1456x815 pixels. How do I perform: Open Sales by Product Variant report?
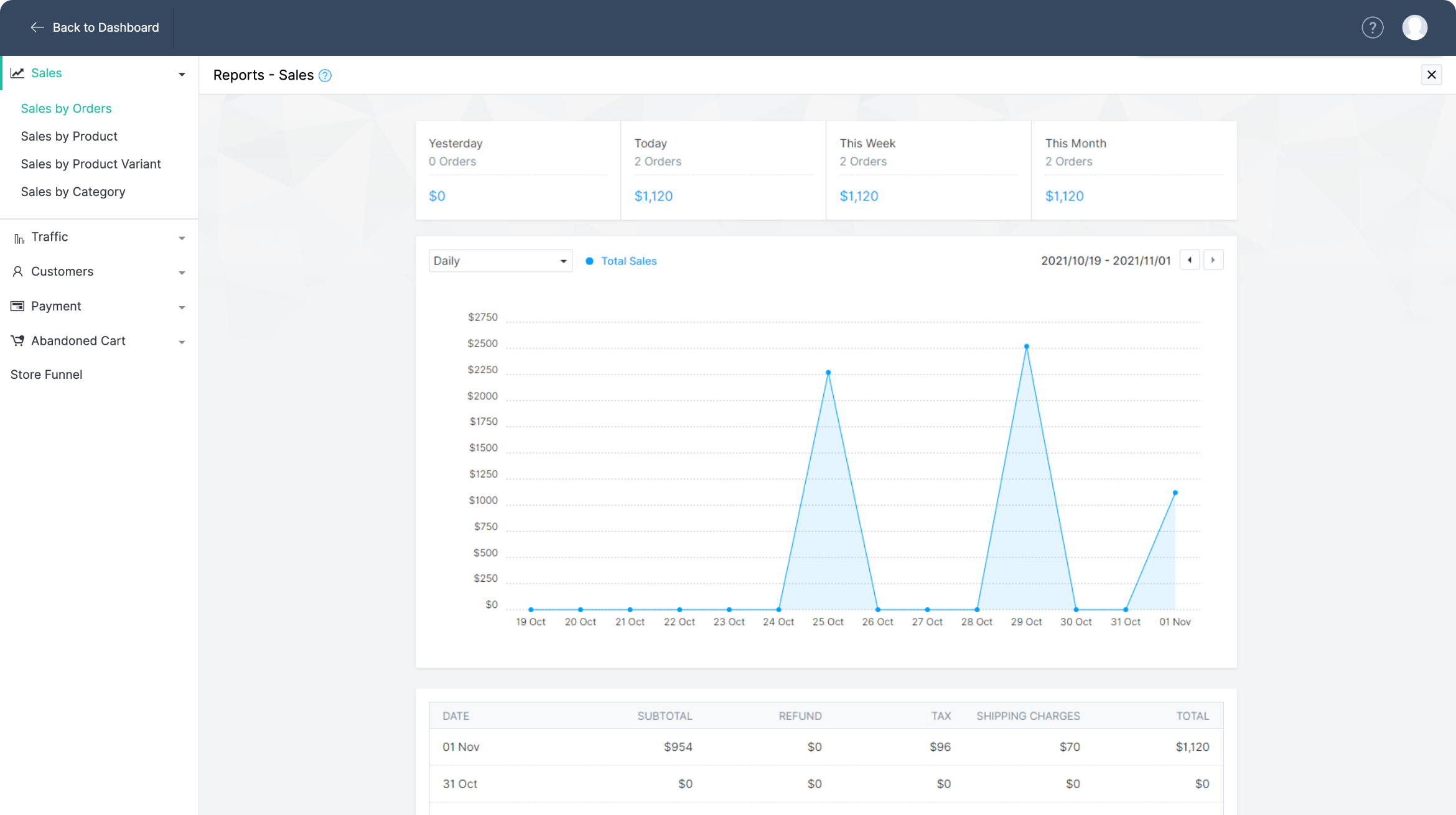click(91, 164)
